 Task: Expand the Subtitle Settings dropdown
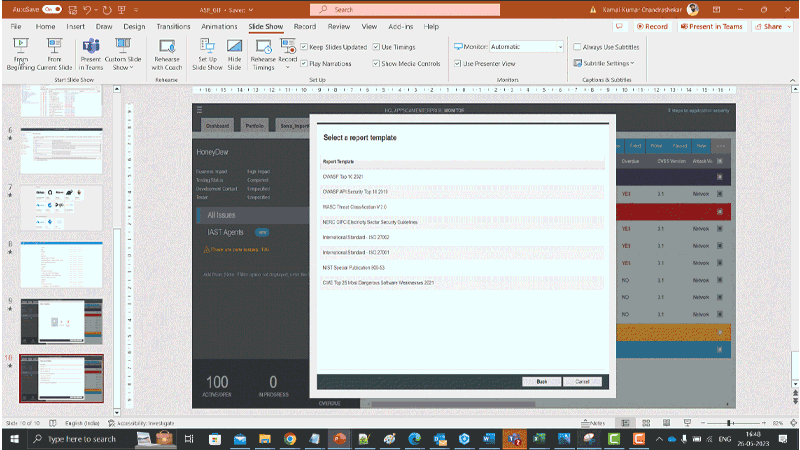click(x=608, y=63)
